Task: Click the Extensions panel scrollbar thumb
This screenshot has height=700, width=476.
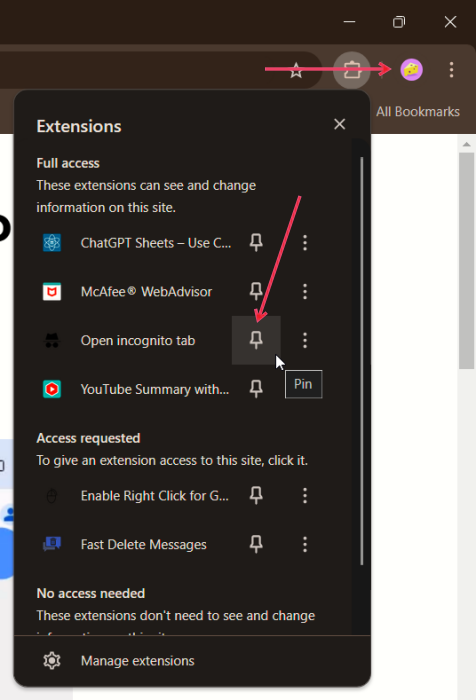Action: 361,361
